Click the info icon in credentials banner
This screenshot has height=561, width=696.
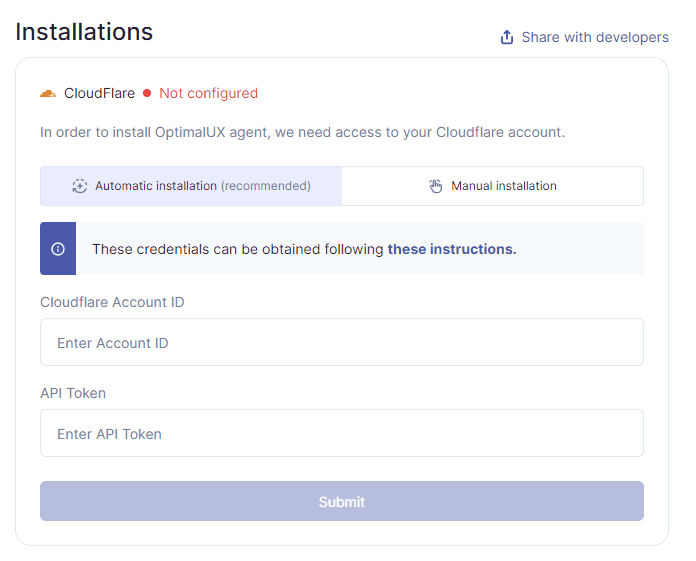[x=58, y=249]
